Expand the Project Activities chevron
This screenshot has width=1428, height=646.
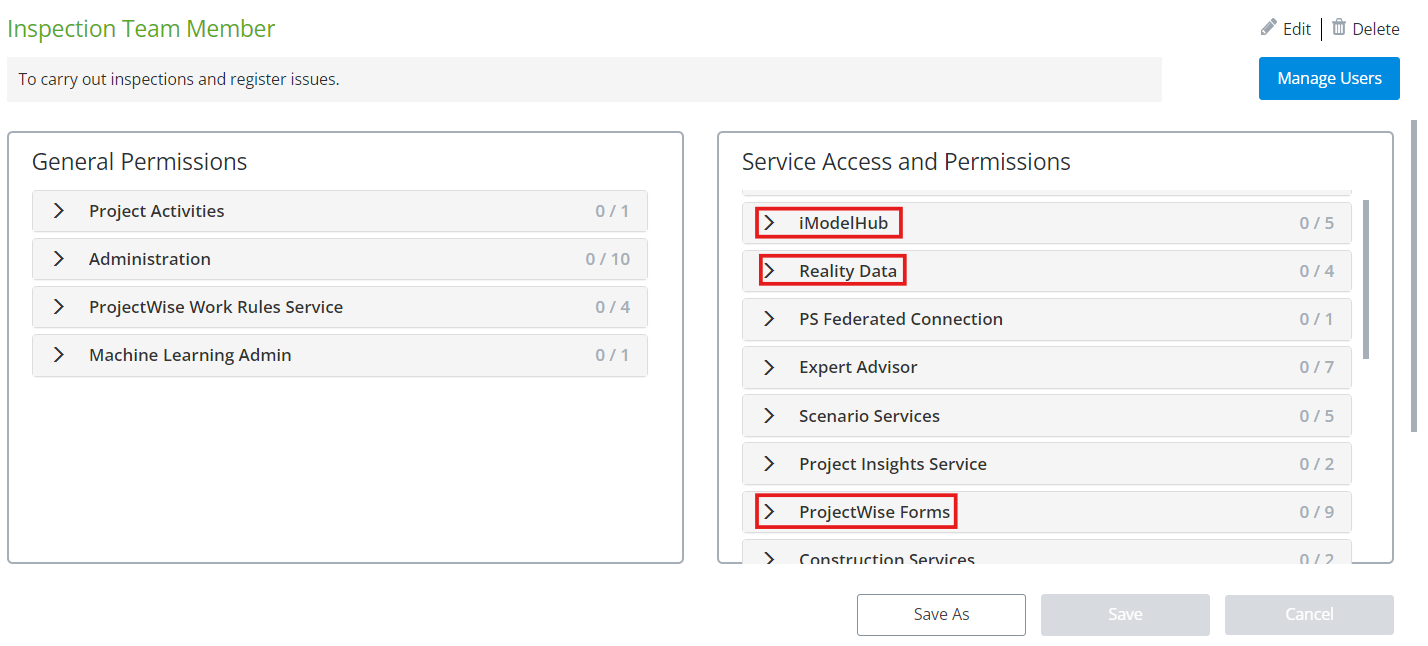(59, 211)
